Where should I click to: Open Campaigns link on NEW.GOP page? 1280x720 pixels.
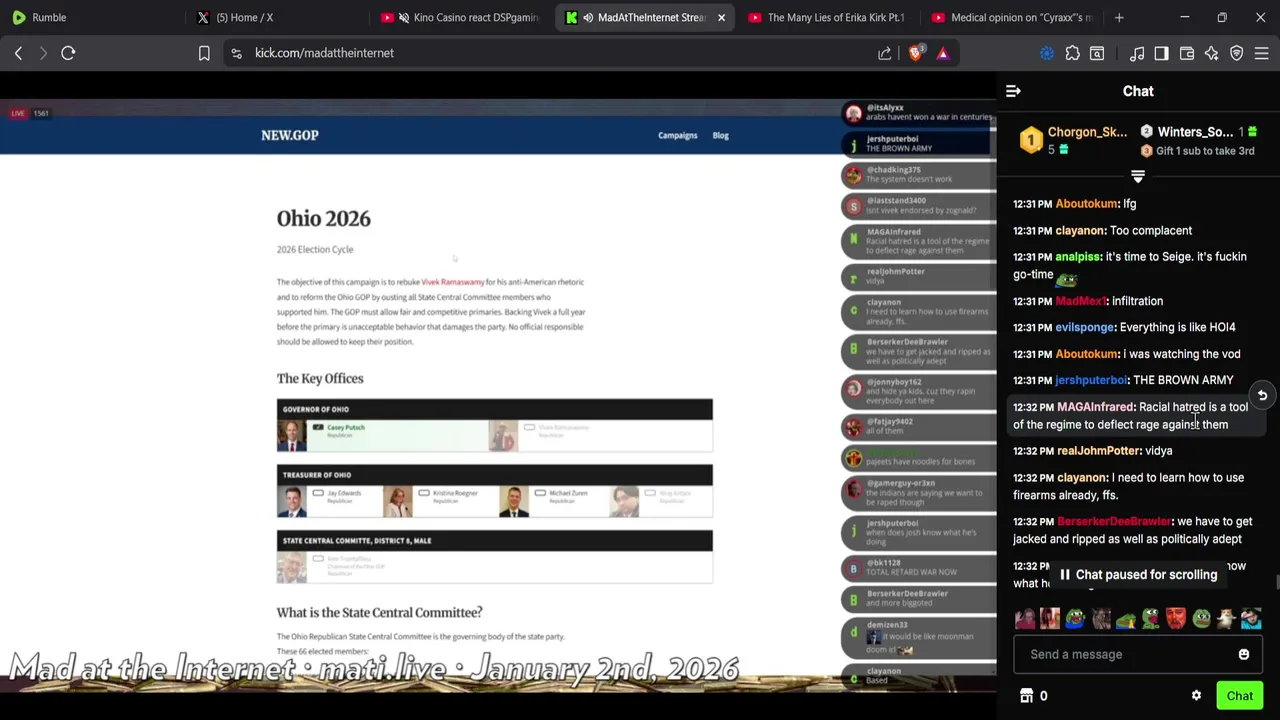coord(677,135)
